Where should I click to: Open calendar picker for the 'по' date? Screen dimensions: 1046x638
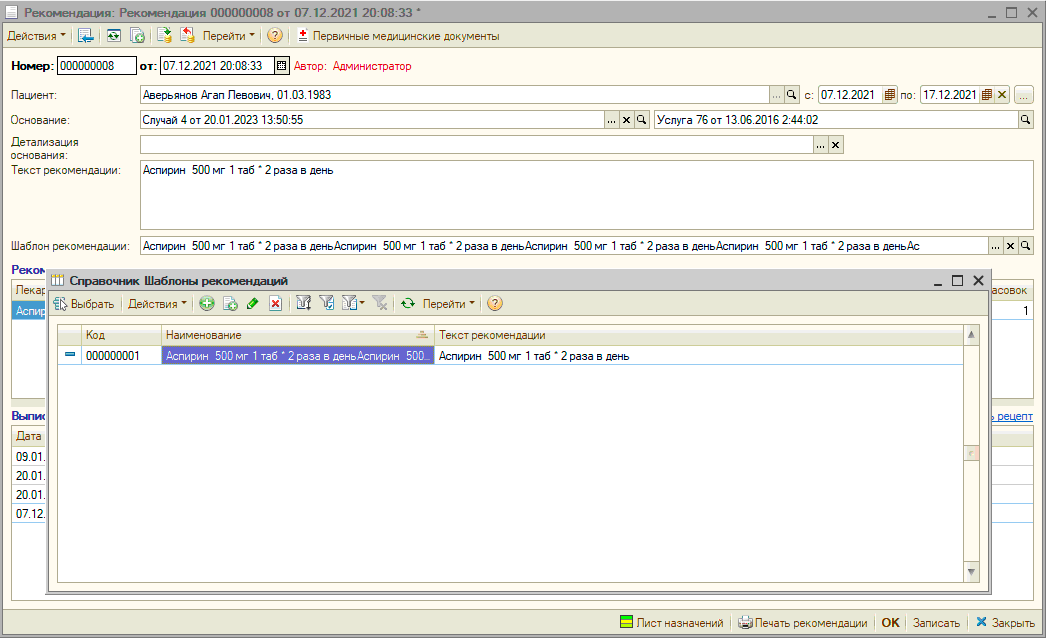[987, 95]
